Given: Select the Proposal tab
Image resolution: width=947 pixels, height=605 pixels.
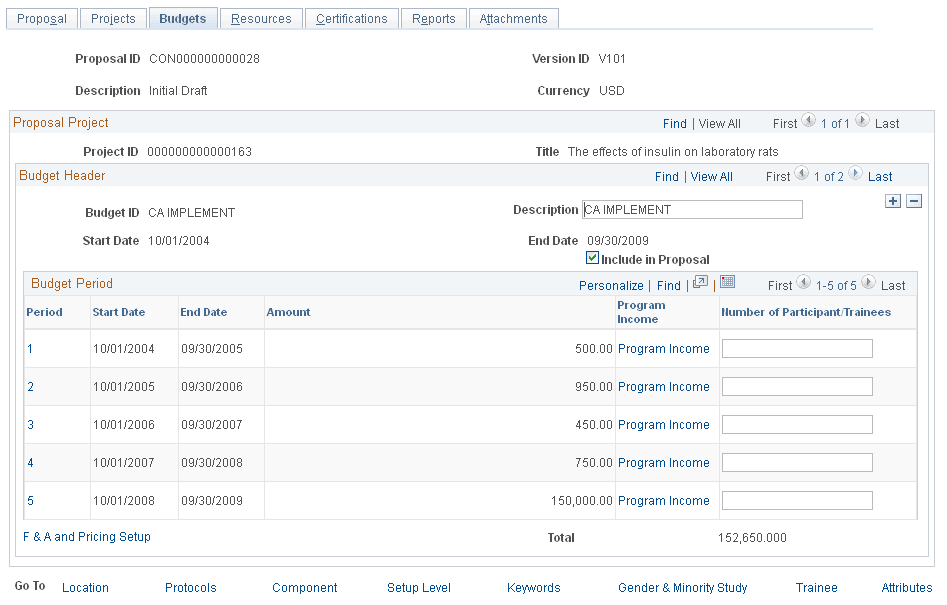Looking at the screenshot, I should (41, 17).
